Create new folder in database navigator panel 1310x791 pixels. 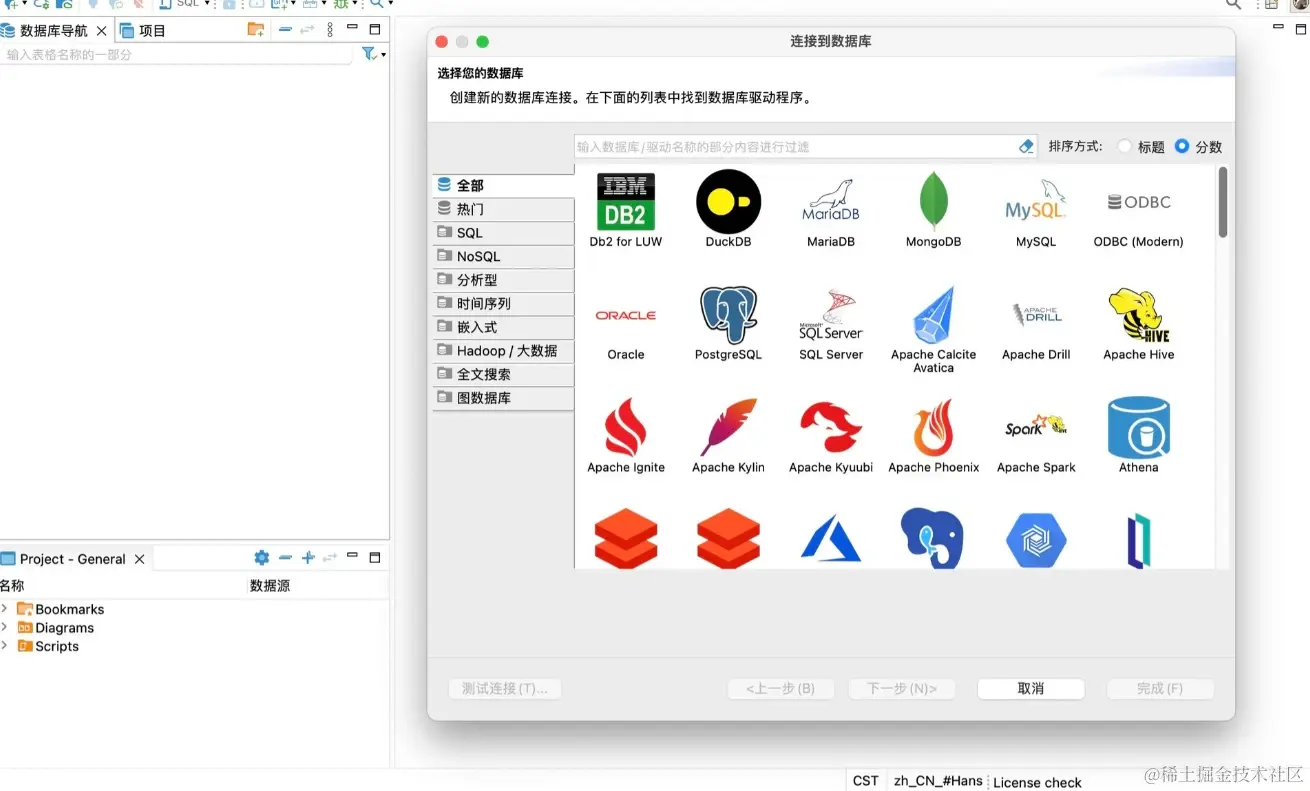click(x=256, y=29)
